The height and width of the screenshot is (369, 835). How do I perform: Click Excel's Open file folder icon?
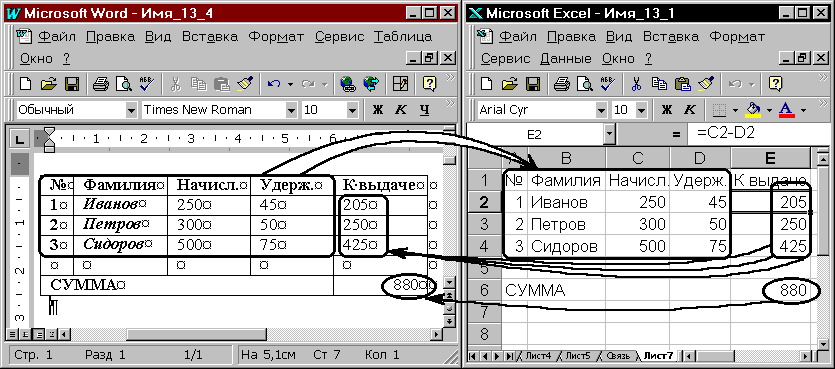coord(510,84)
